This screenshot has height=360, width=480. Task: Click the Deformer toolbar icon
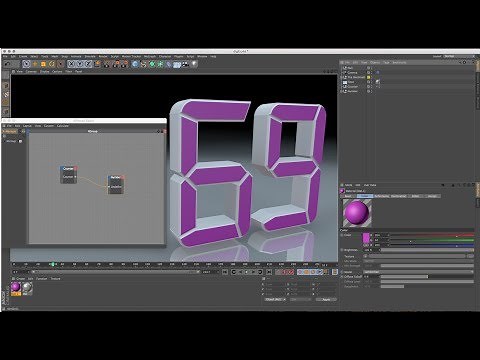tap(169, 64)
